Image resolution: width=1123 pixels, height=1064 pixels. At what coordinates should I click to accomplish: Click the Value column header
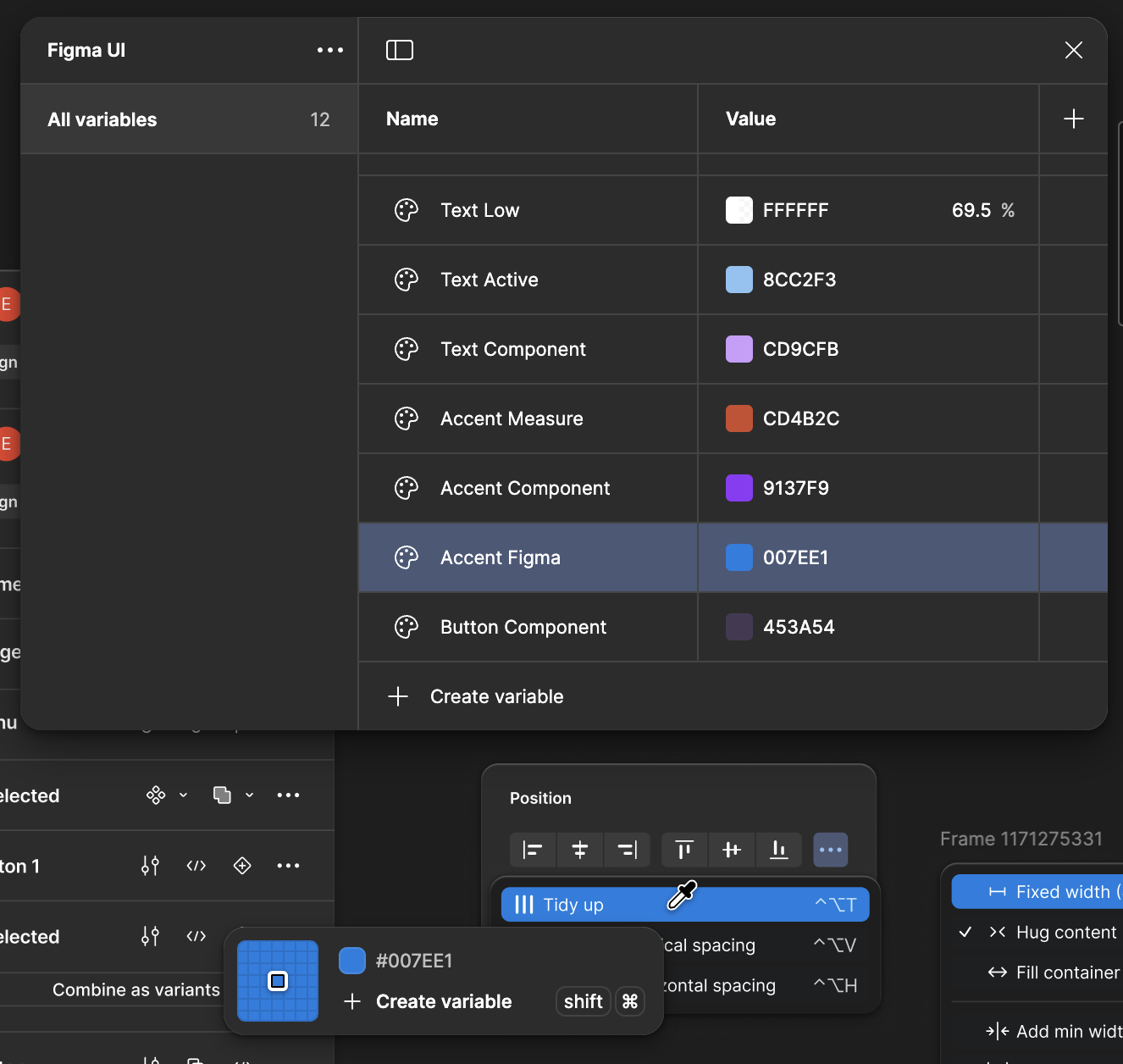pos(750,119)
